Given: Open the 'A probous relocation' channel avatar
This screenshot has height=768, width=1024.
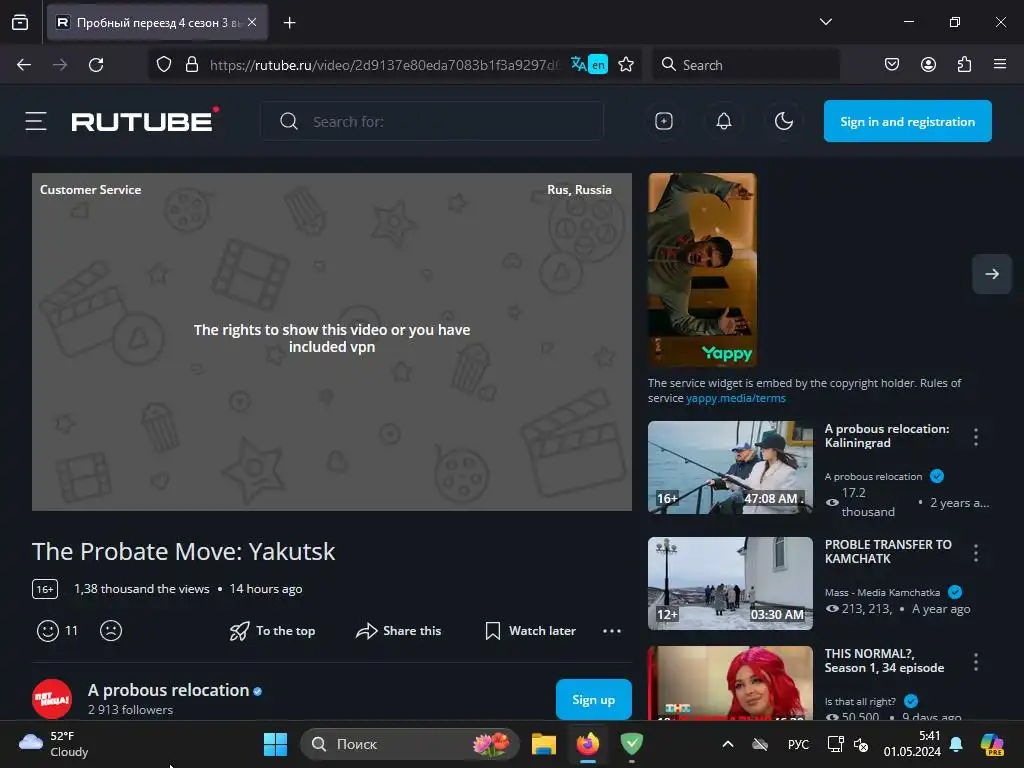Looking at the screenshot, I should coord(52,699).
